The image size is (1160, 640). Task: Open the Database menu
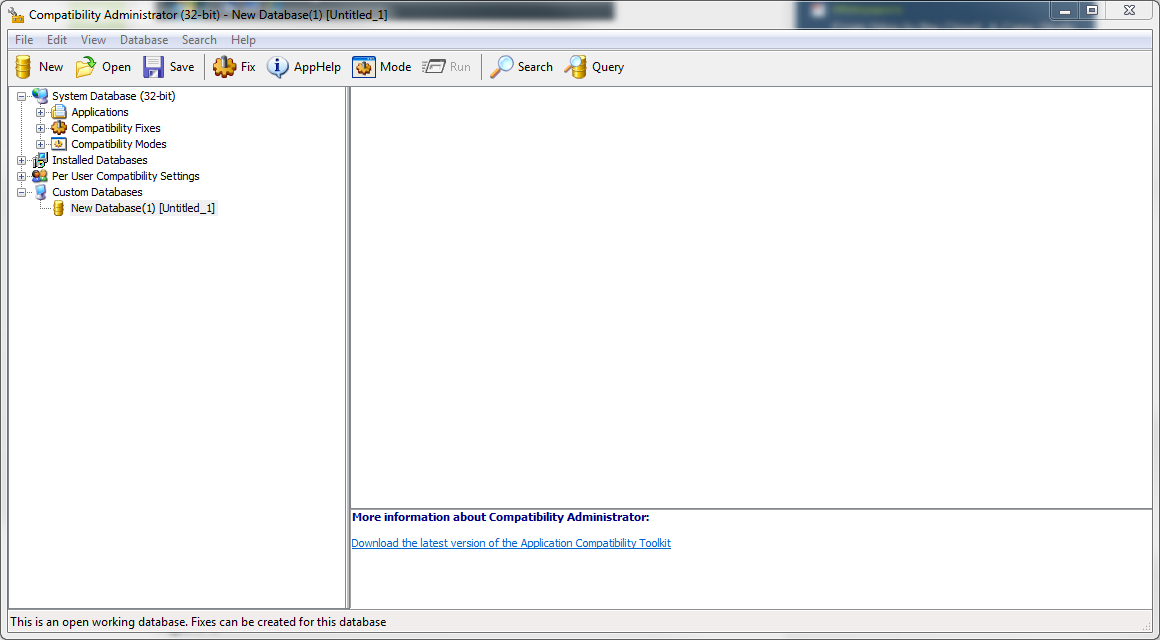tap(144, 40)
